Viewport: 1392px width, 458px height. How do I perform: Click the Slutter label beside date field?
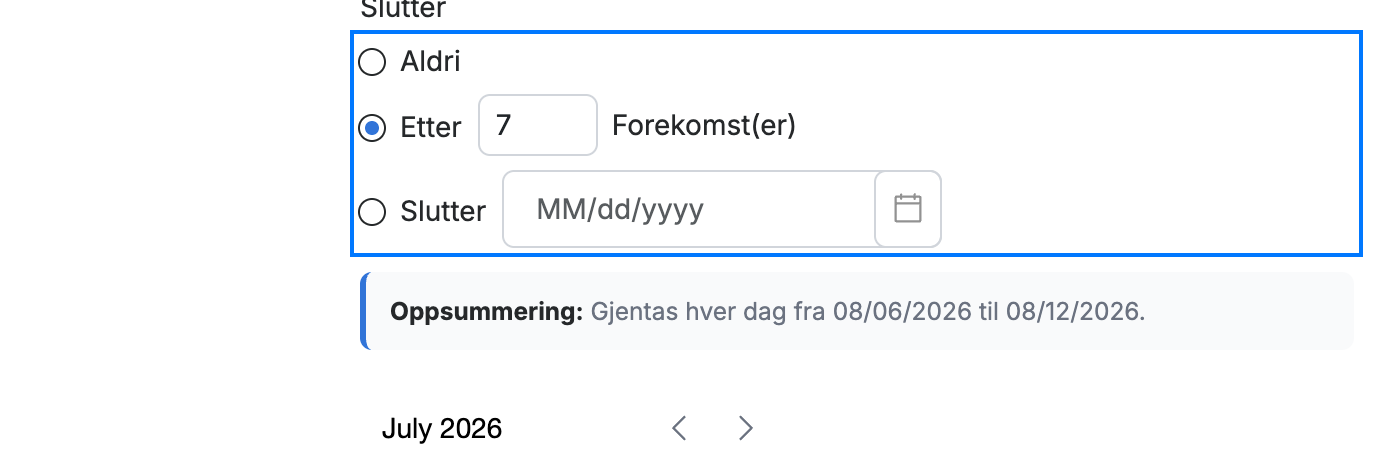(x=443, y=212)
